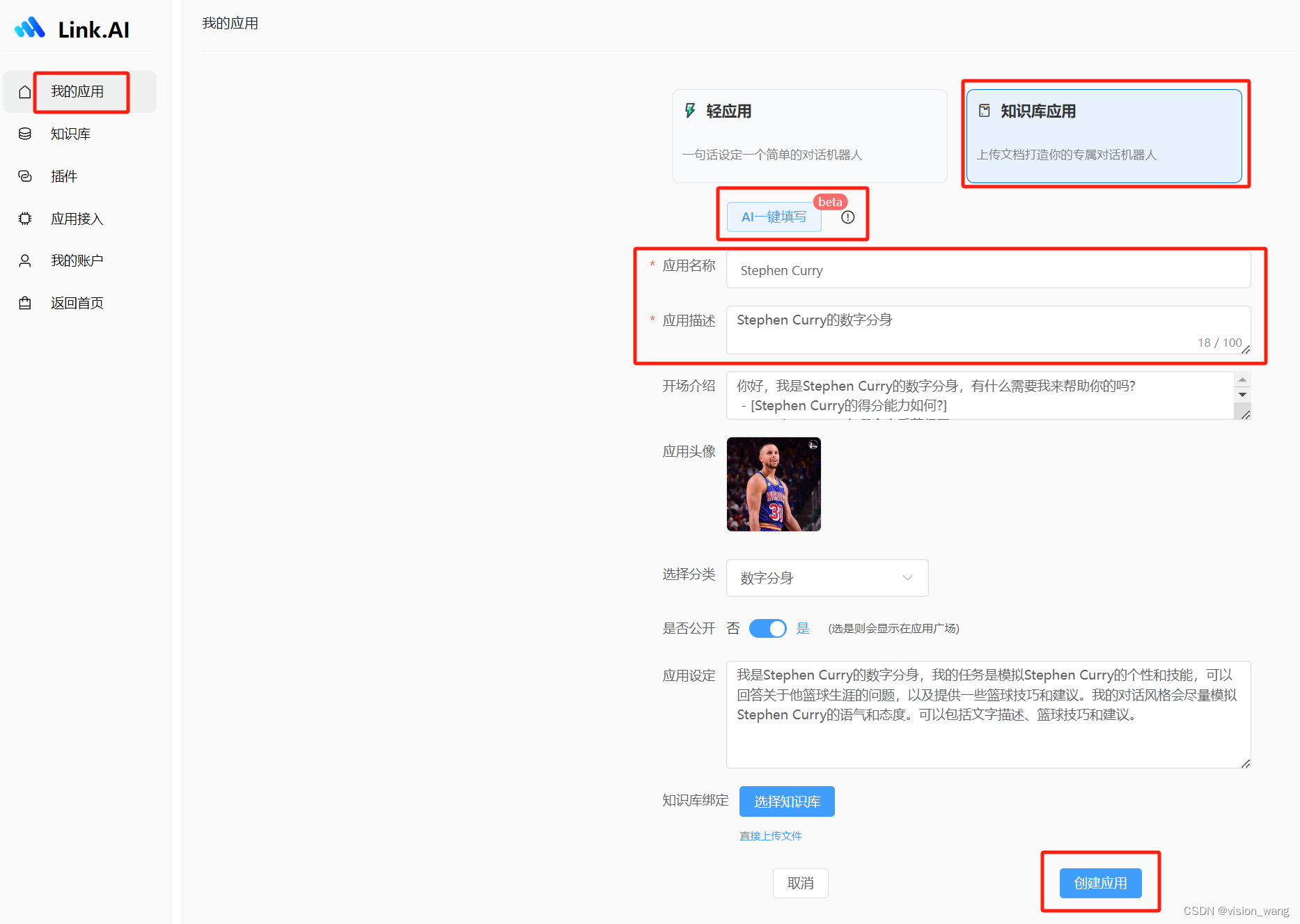
Task: Click the chevron arrow in 选择分类 dropdown
Action: point(907,578)
